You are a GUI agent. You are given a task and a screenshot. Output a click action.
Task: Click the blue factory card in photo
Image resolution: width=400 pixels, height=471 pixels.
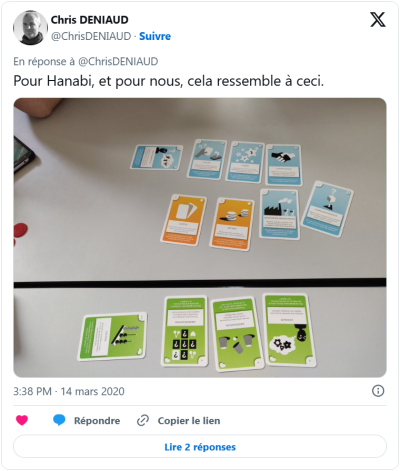(x=279, y=214)
